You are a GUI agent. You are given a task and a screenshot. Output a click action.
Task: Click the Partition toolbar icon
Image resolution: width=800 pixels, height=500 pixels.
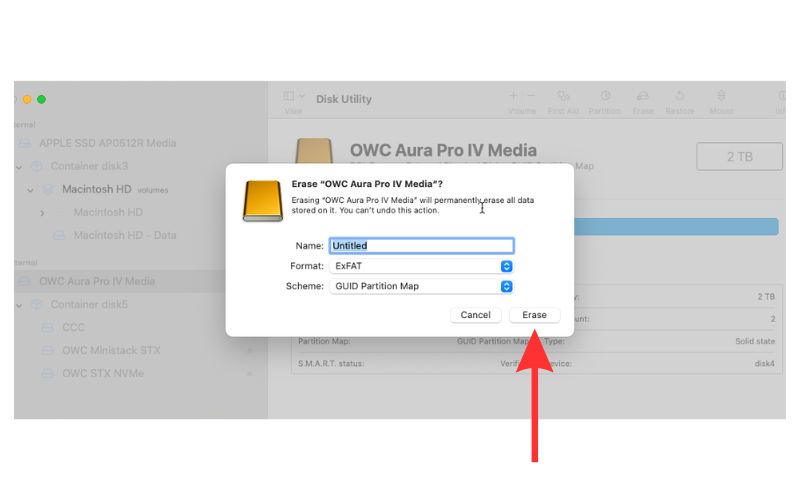coord(605,97)
